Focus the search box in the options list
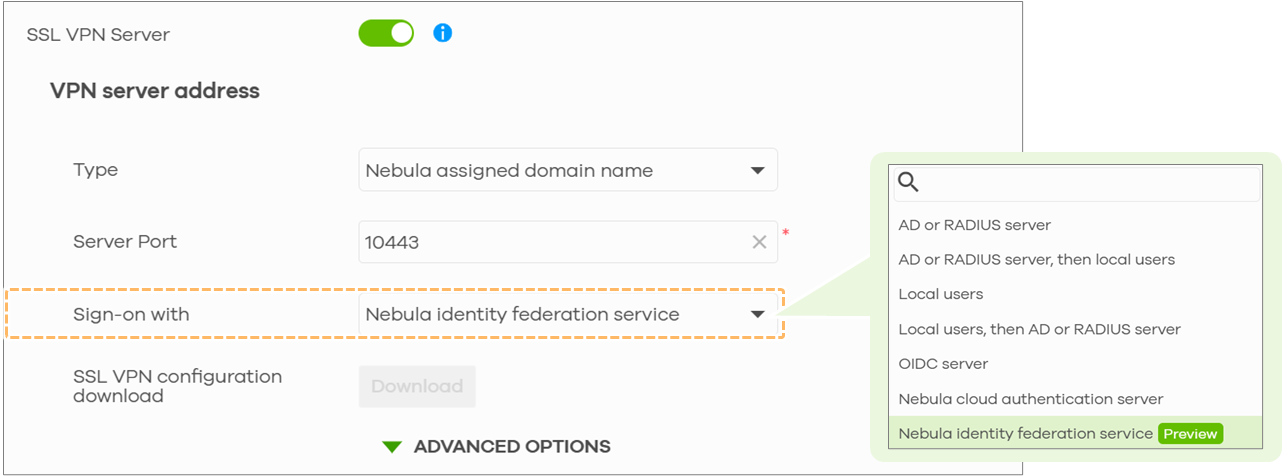This screenshot has width=1282, height=476. click(1078, 183)
